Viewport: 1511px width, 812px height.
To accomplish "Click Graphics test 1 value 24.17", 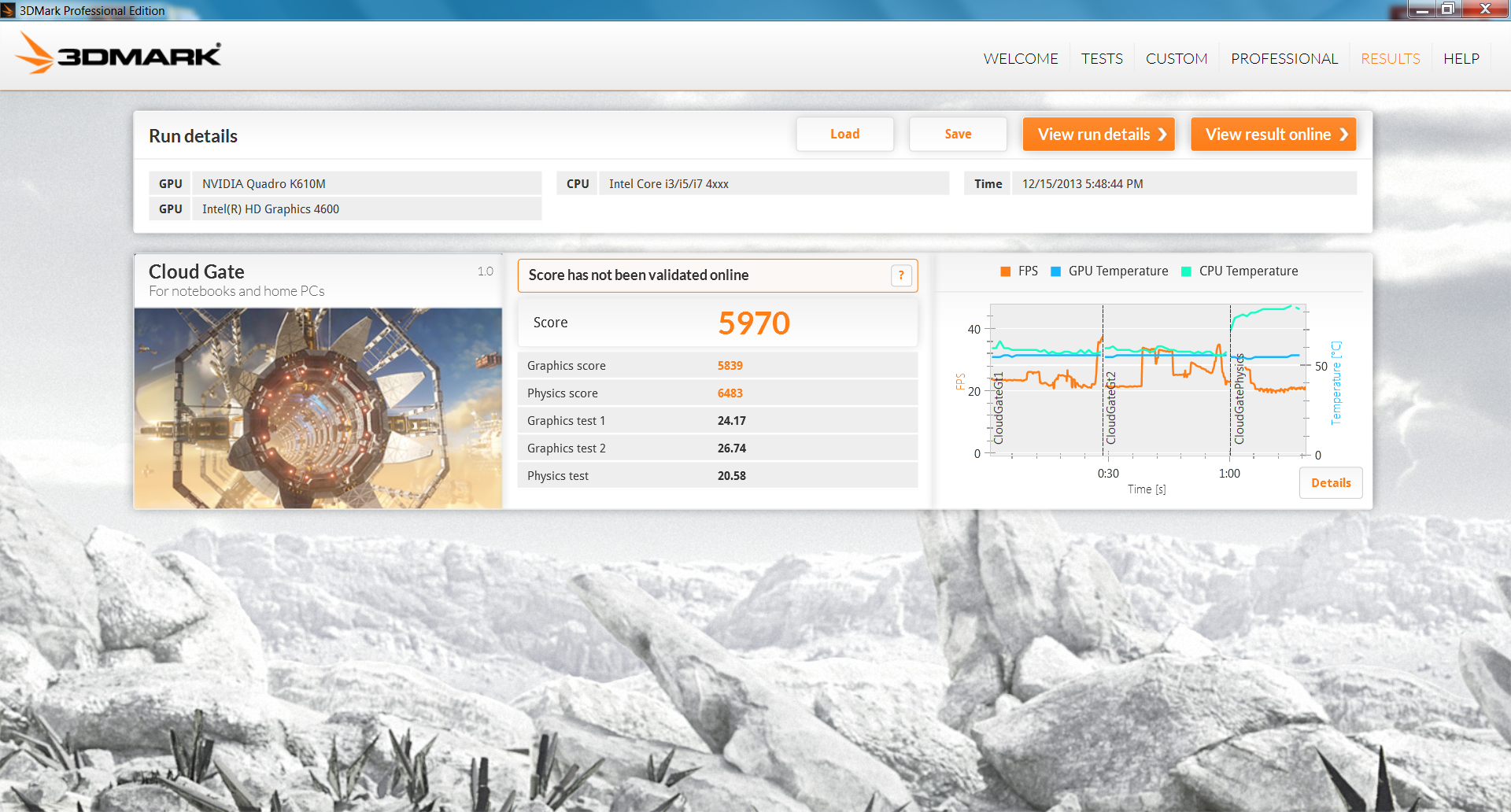I will pos(732,421).
